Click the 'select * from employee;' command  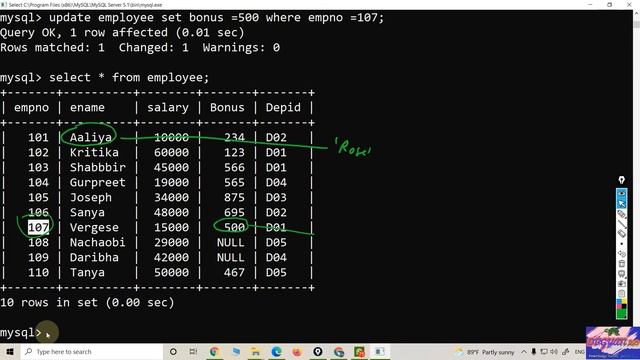coord(129,78)
